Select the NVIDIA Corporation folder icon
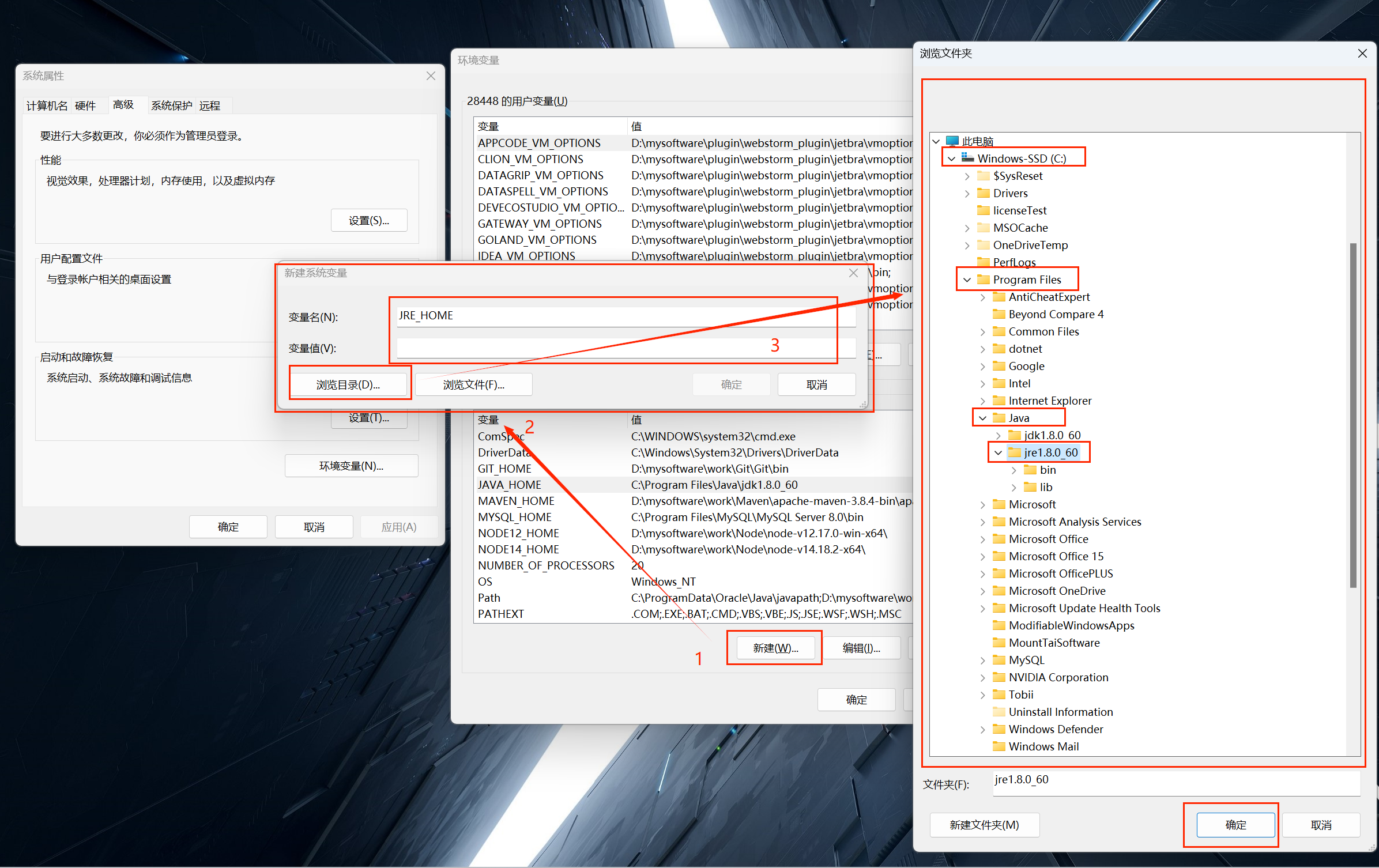Screen dimensions: 1379x868 999,677
